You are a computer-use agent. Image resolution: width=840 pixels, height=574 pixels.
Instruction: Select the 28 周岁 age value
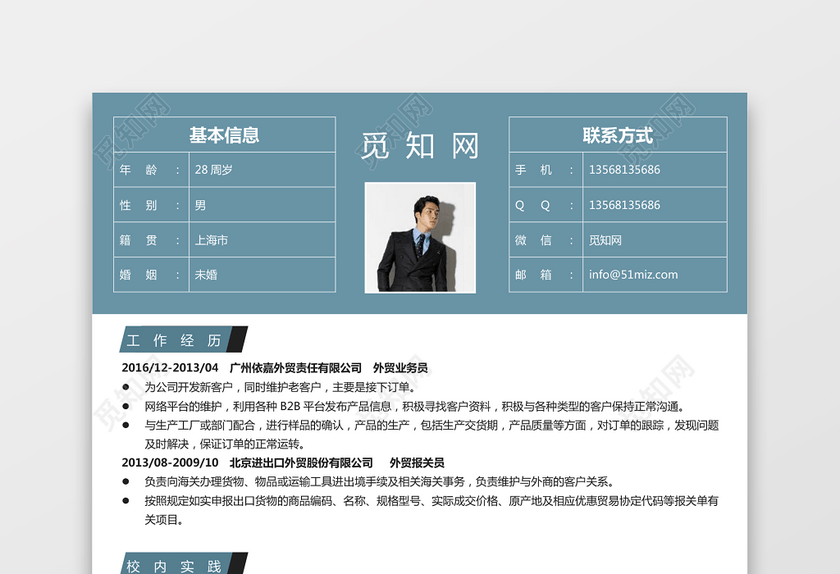[214, 170]
